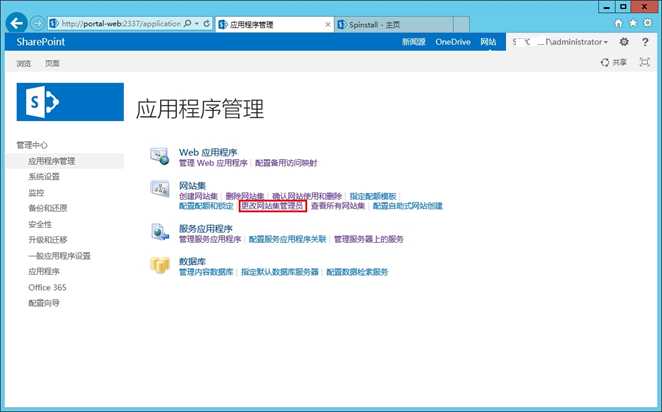Open 网站 in the suite bar

coord(488,42)
